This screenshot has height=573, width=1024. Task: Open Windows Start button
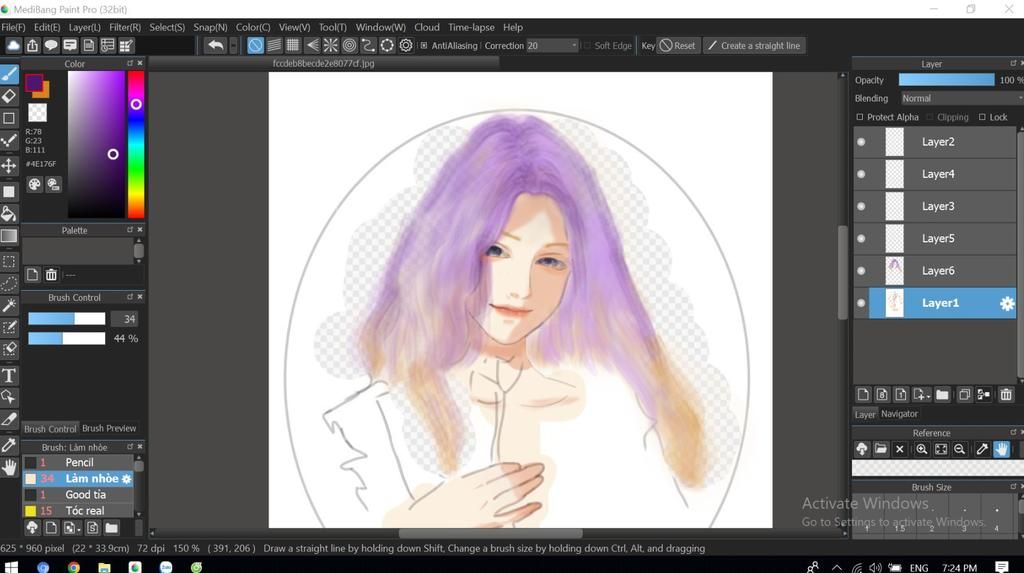pyautogui.click(x=11, y=566)
